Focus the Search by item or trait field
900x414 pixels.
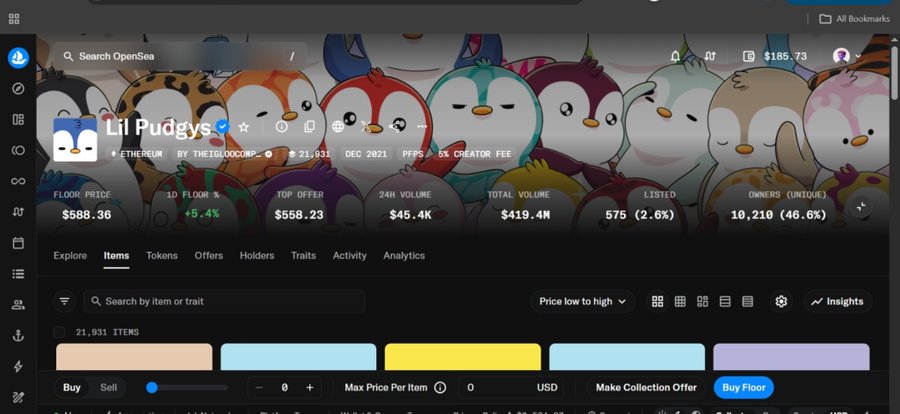pos(224,301)
